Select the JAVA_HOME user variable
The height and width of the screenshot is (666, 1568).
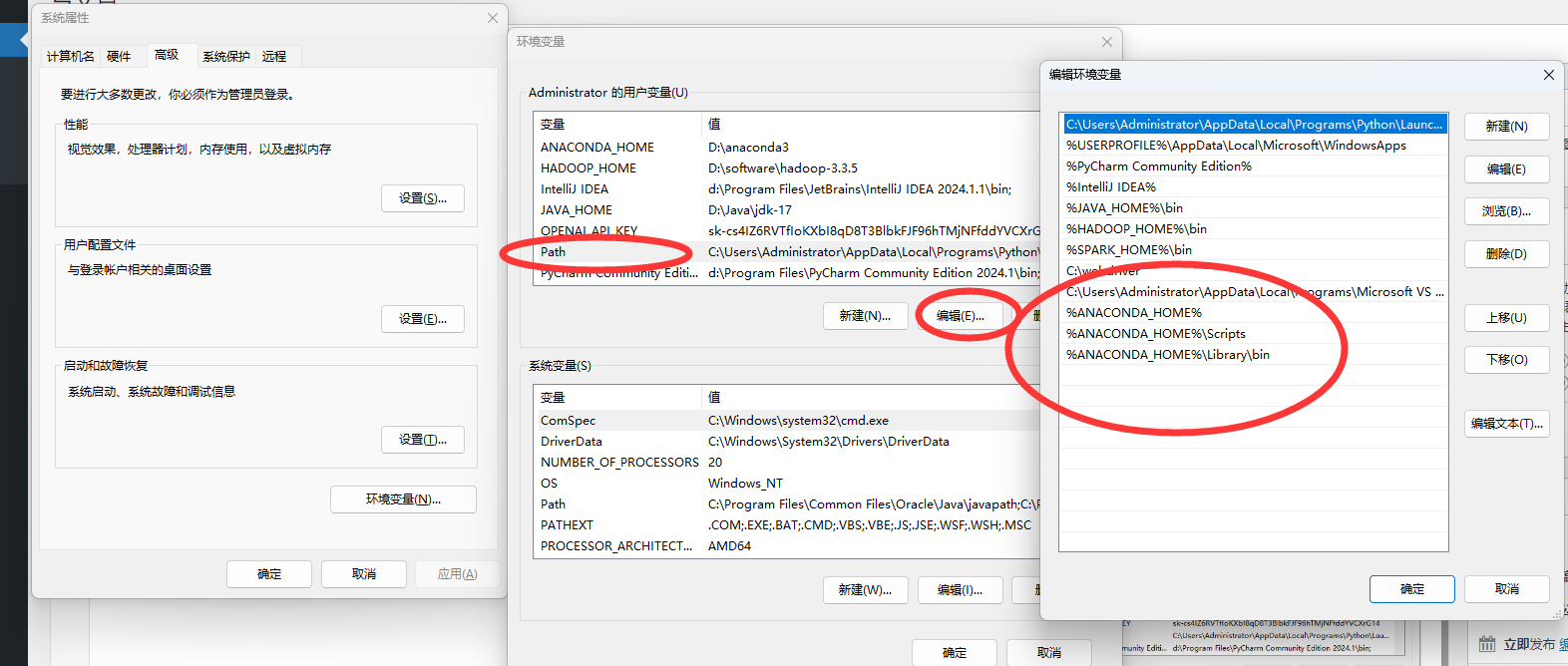786,210
